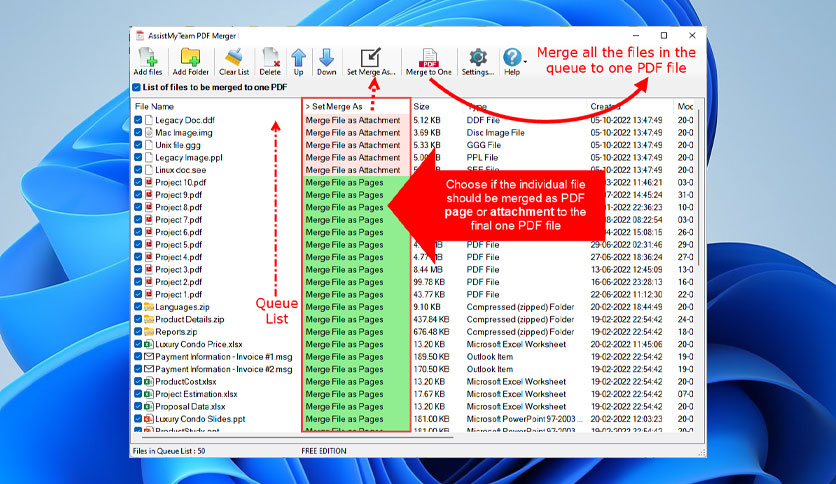Toggle 'List of files to be merged' checkbox
The image size is (836, 484).
click(x=136, y=87)
